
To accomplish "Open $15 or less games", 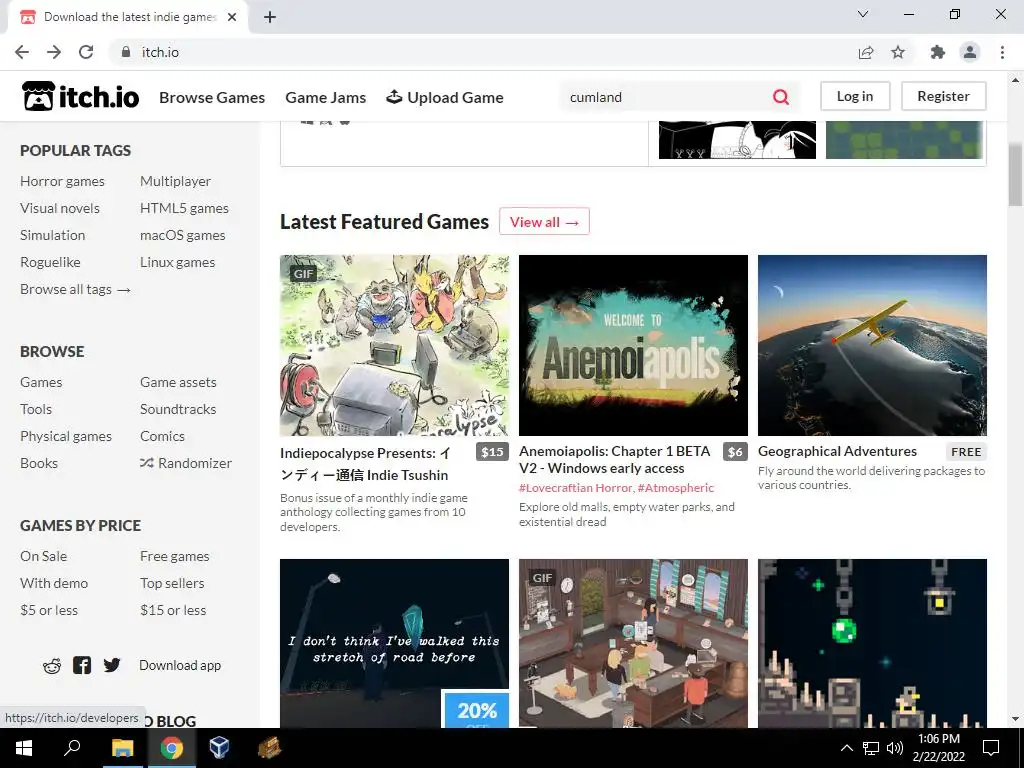I will 173,610.
